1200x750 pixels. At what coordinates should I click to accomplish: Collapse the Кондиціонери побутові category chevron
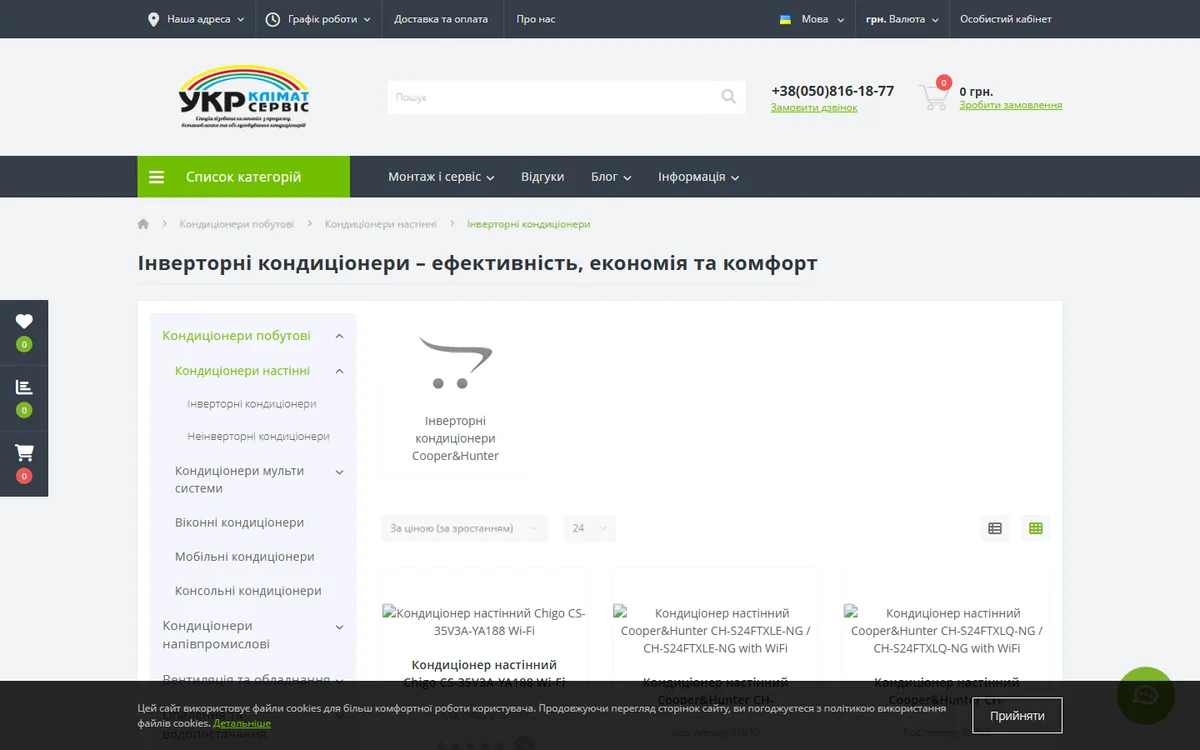[x=339, y=336]
